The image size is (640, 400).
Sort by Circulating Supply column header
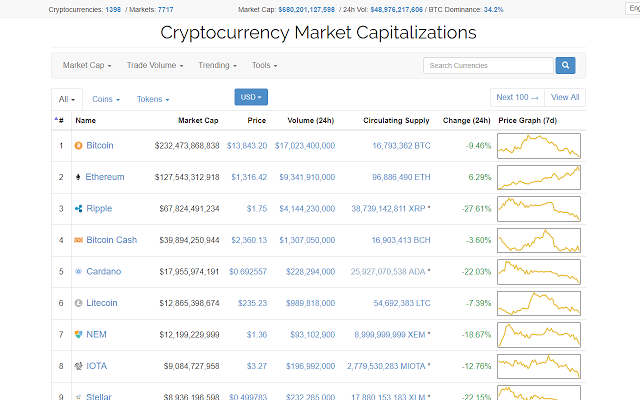coord(396,120)
